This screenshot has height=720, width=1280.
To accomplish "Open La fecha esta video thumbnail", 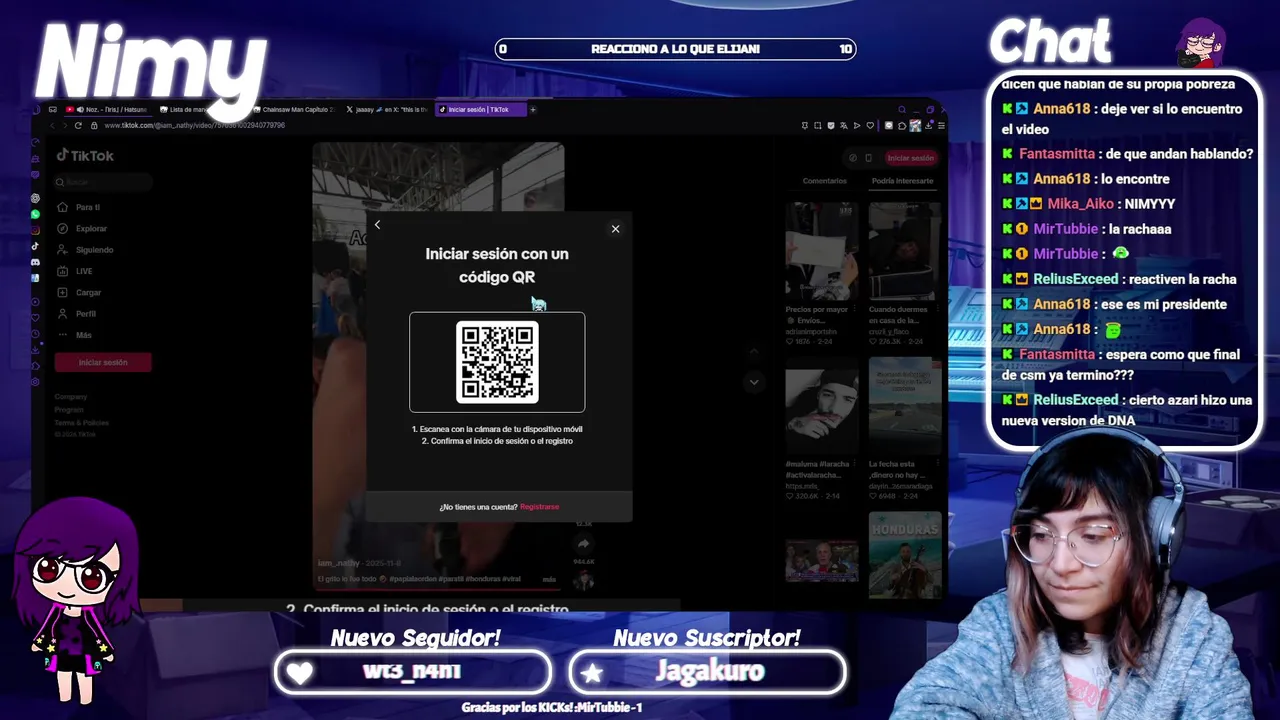I will [904, 406].
